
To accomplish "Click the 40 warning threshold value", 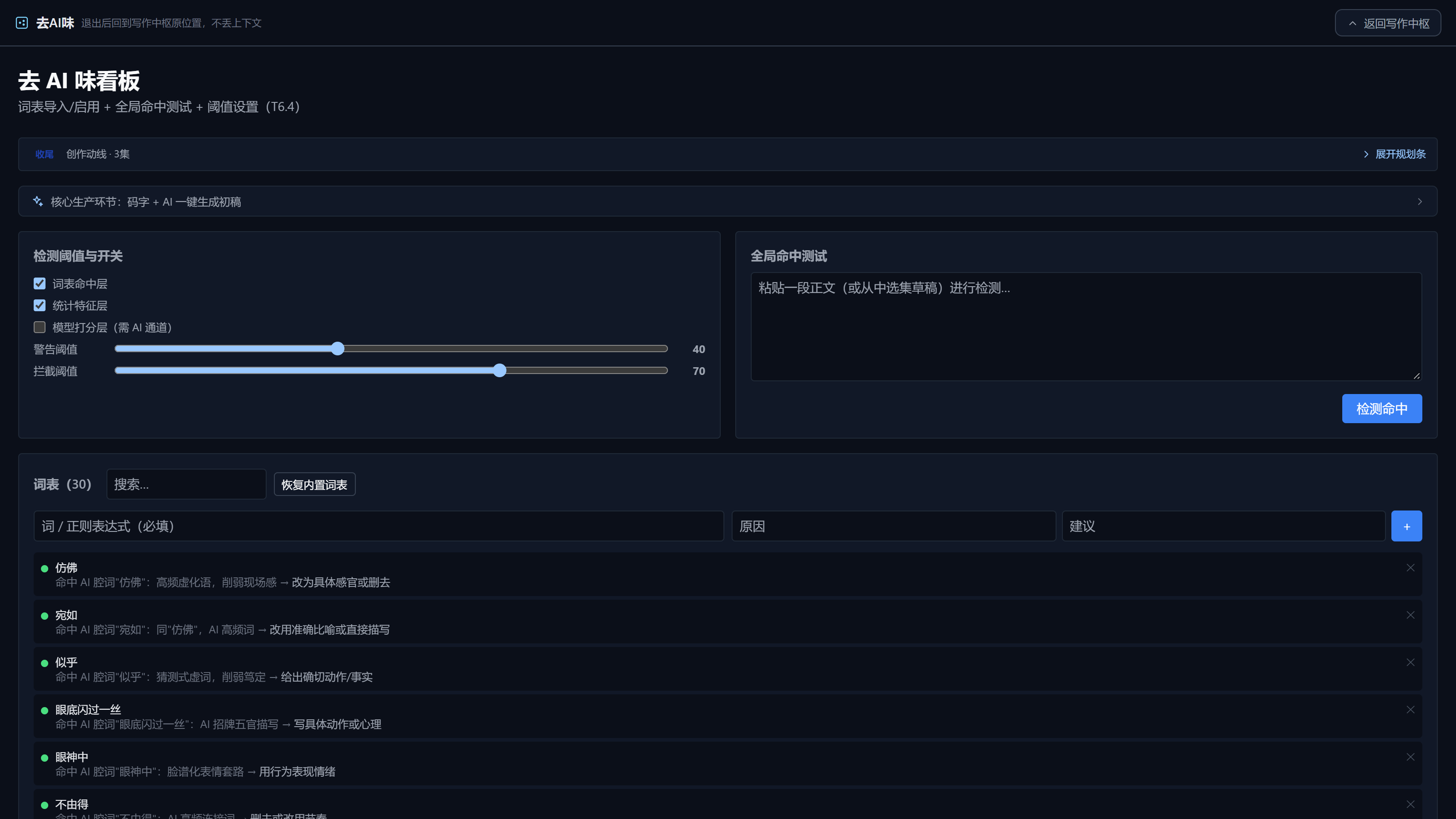I will [698, 349].
